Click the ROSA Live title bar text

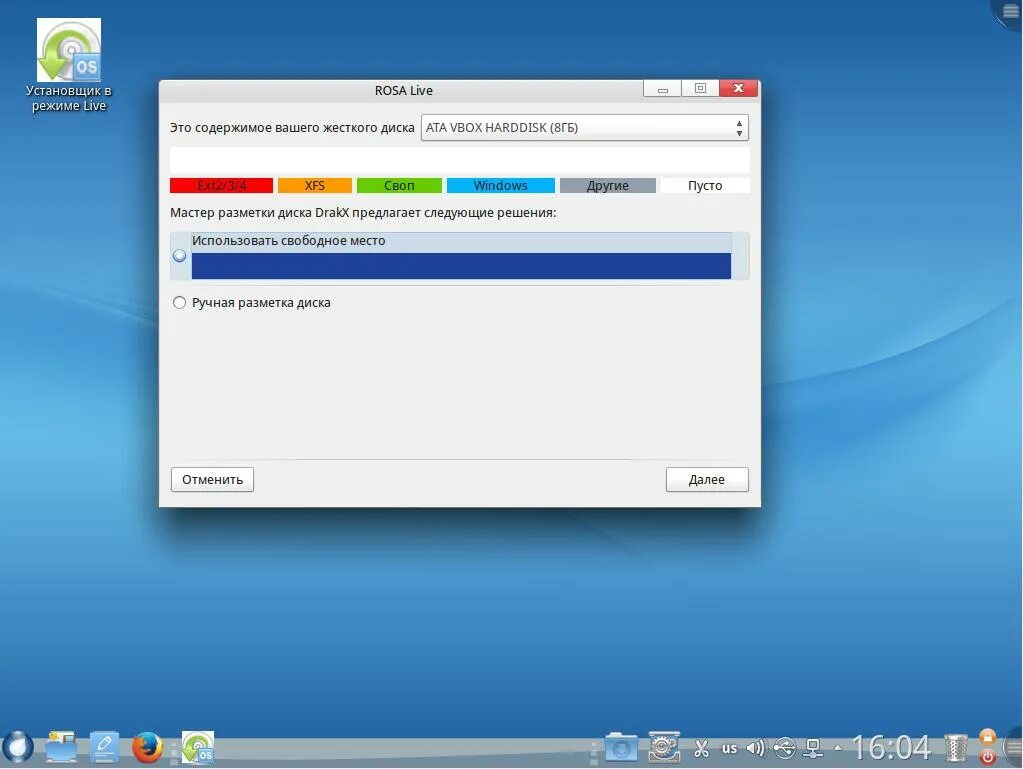403,91
